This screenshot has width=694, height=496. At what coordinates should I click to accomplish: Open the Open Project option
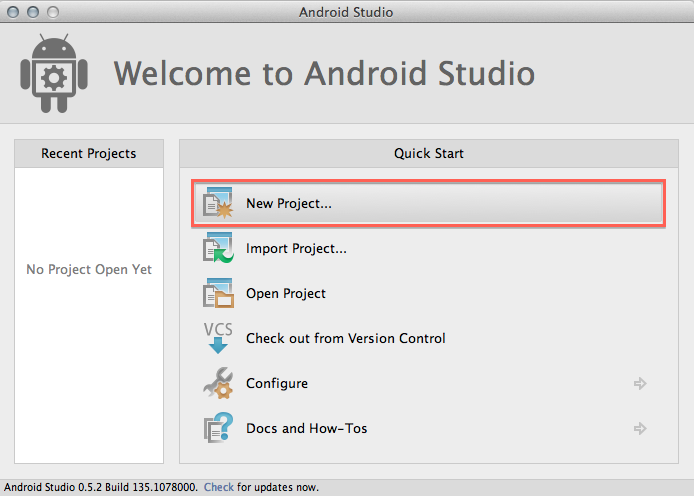tap(428, 293)
